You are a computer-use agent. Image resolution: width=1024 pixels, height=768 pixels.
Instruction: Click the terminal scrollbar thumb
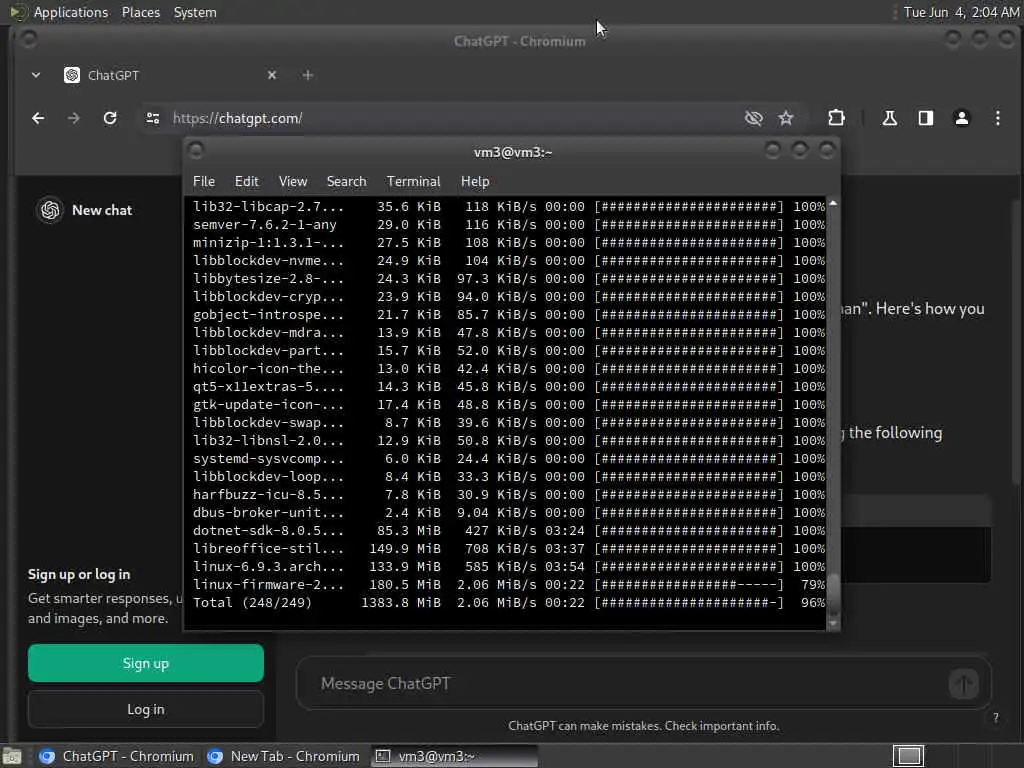tap(833, 594)
